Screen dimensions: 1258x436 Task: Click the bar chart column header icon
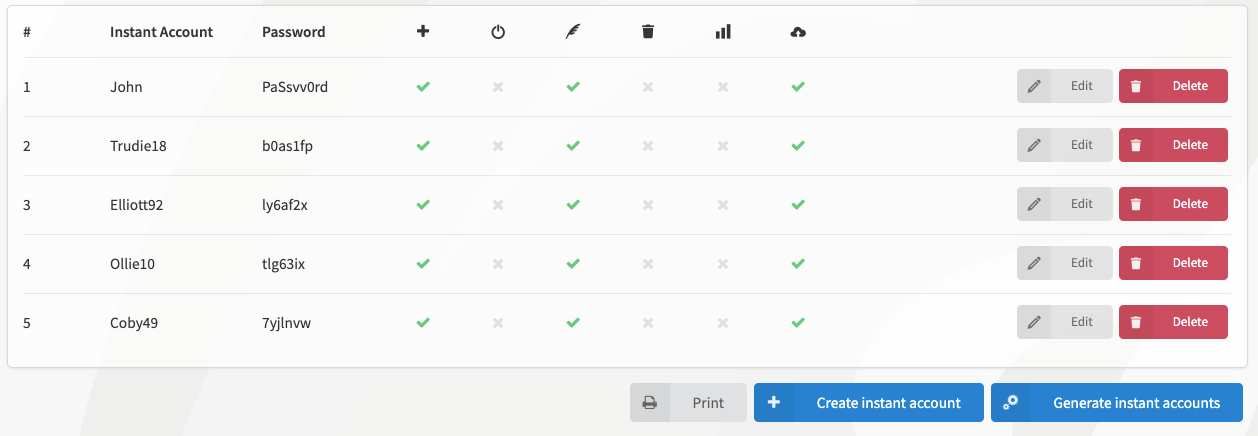pyautogui.click(x=723, y=31)
